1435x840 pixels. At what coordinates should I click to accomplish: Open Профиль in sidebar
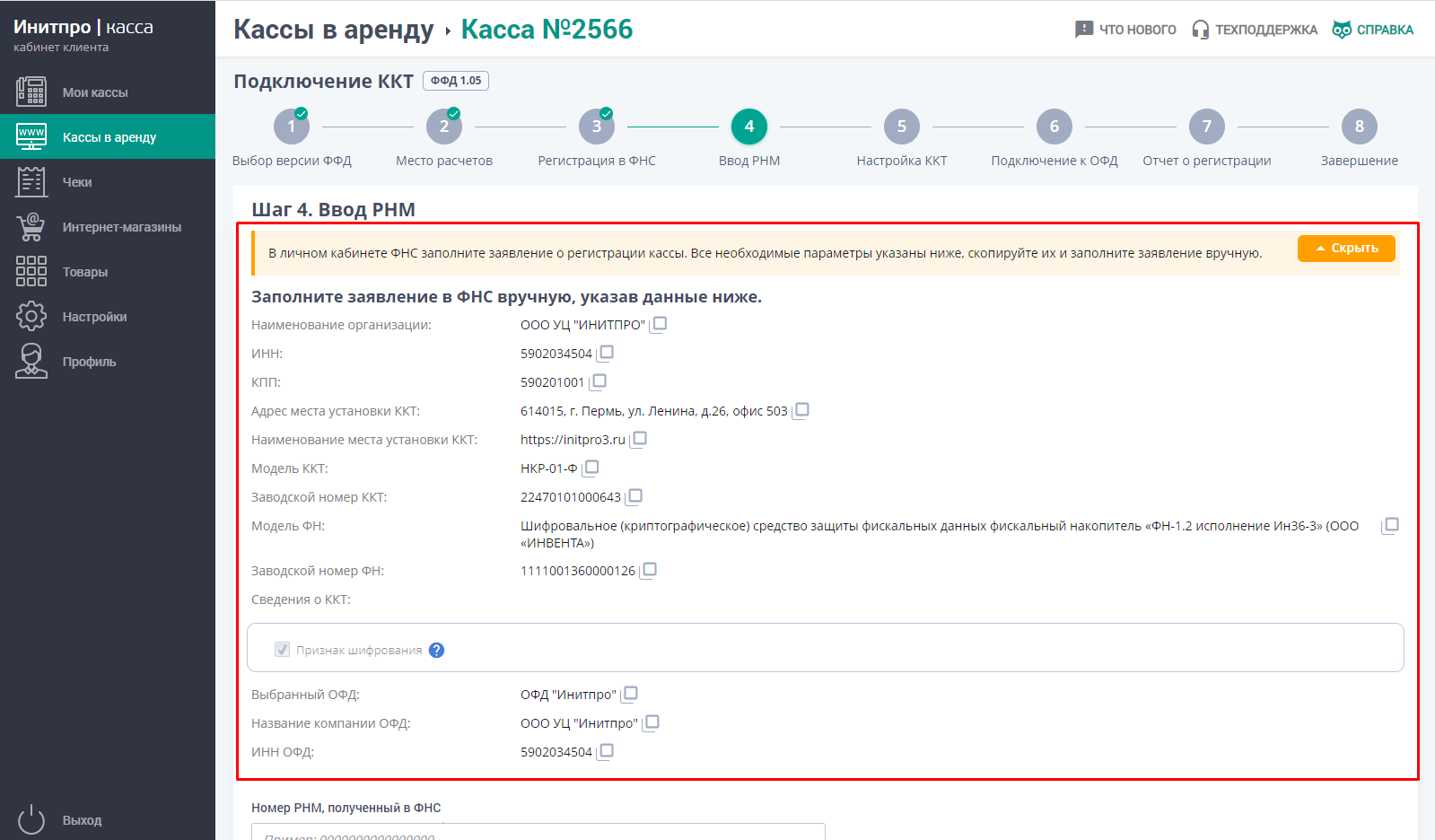108,361
